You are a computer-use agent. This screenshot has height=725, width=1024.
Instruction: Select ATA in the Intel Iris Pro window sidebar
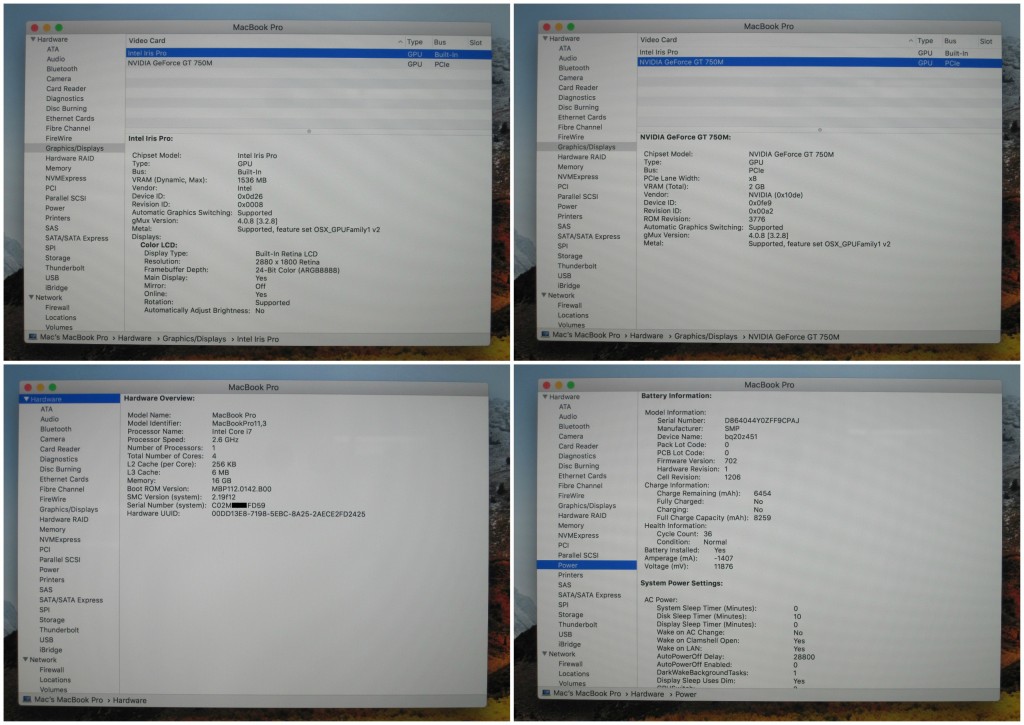coord(53,49)
